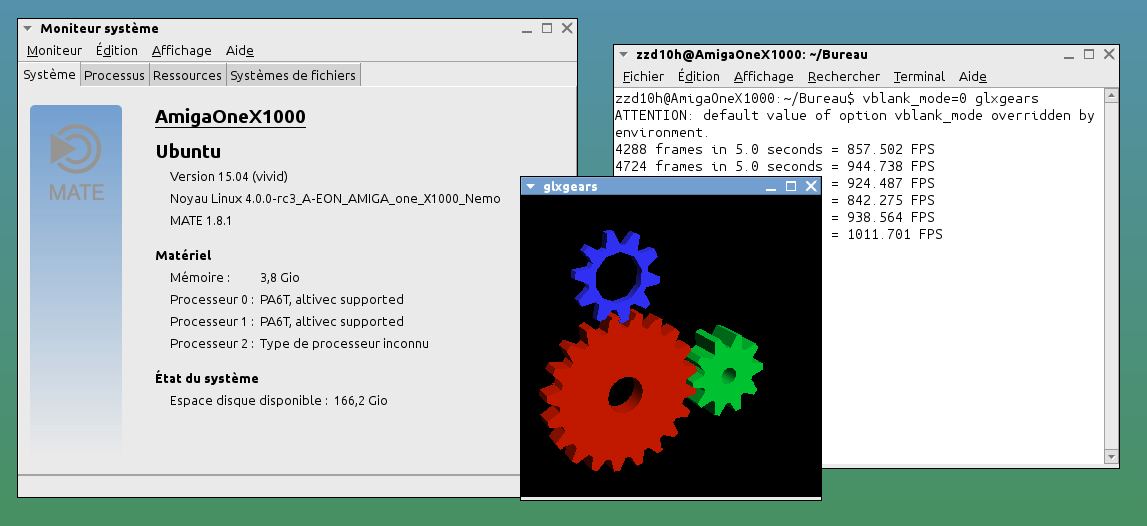Click the MATE logo icon
This screenshot has height=526, width=1147.
coord(76,151)
